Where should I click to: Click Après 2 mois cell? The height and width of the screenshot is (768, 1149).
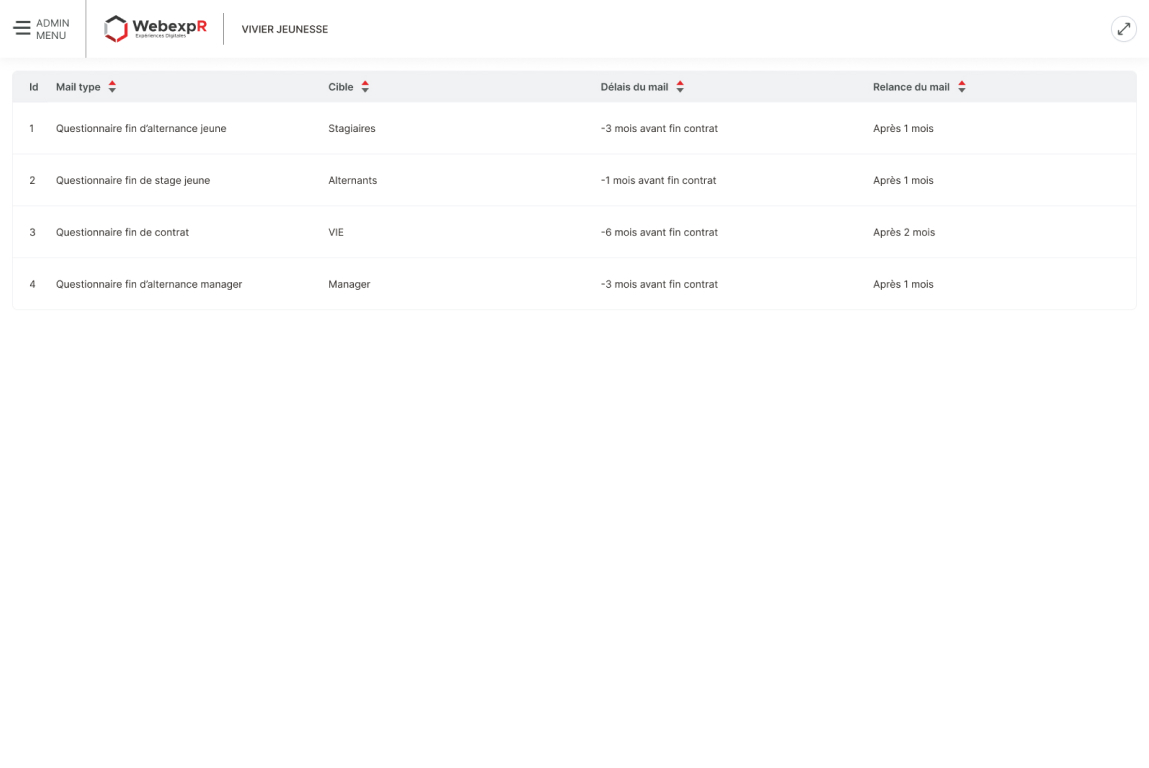(x=904, y=232)
